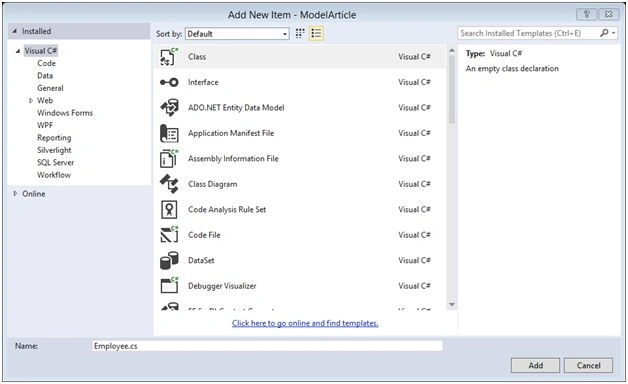This screenshot has width=628, height=384.
Task: Select the Data category
Action: click(x=45, y=76)
